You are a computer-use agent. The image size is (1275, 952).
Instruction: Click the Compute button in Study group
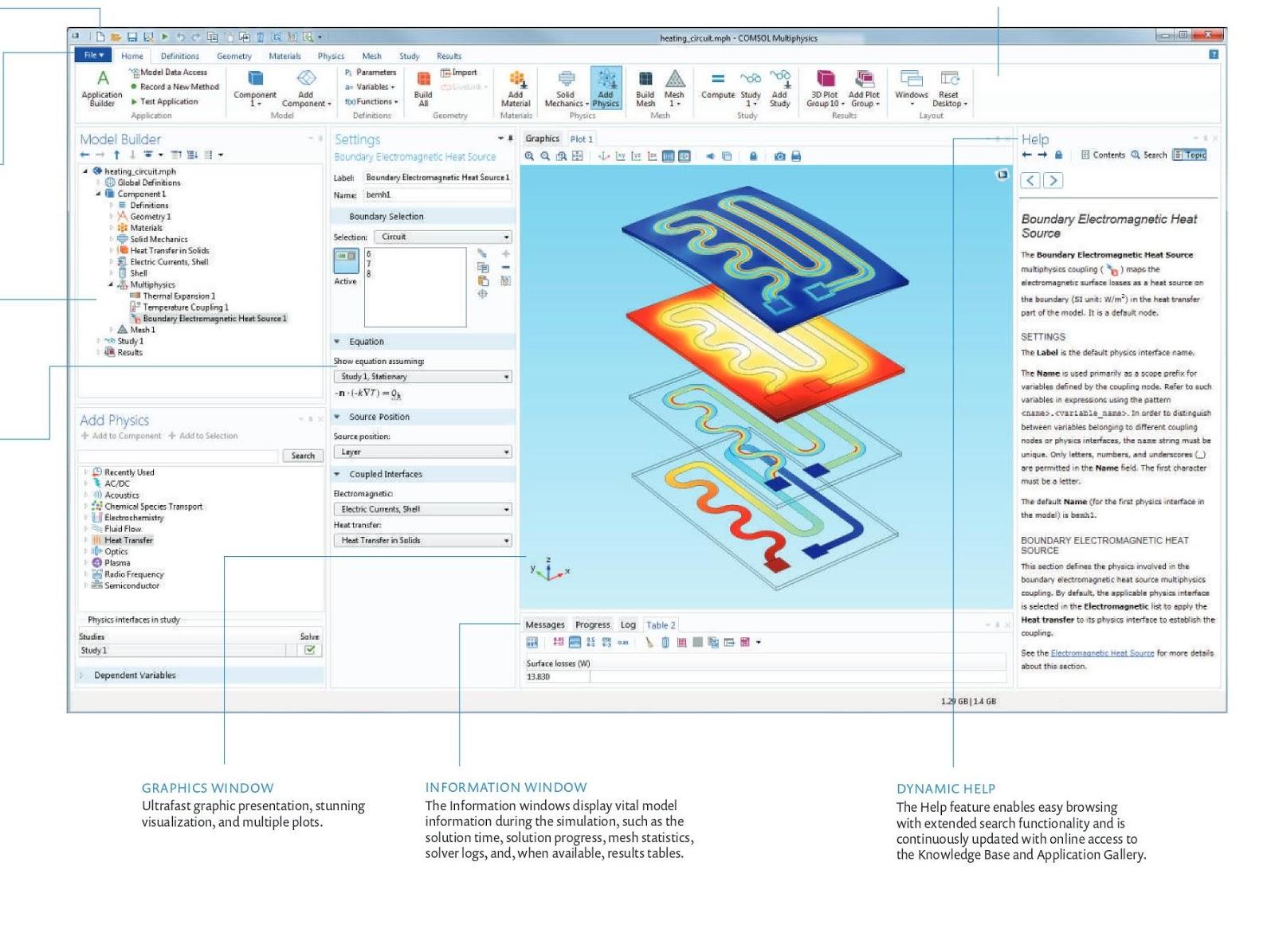[x=718, y=85]
